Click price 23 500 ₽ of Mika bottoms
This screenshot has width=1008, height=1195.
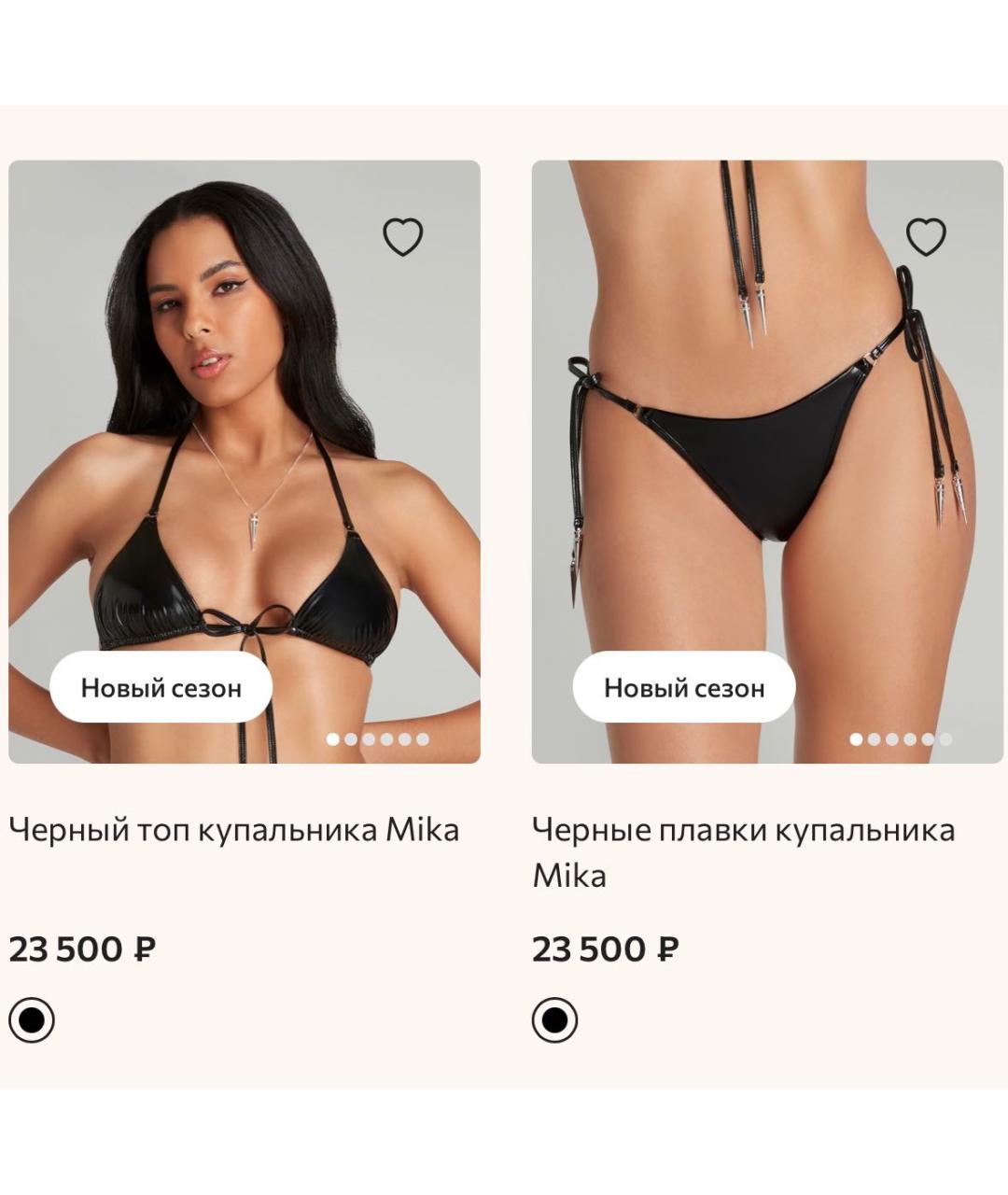point(605,949)
